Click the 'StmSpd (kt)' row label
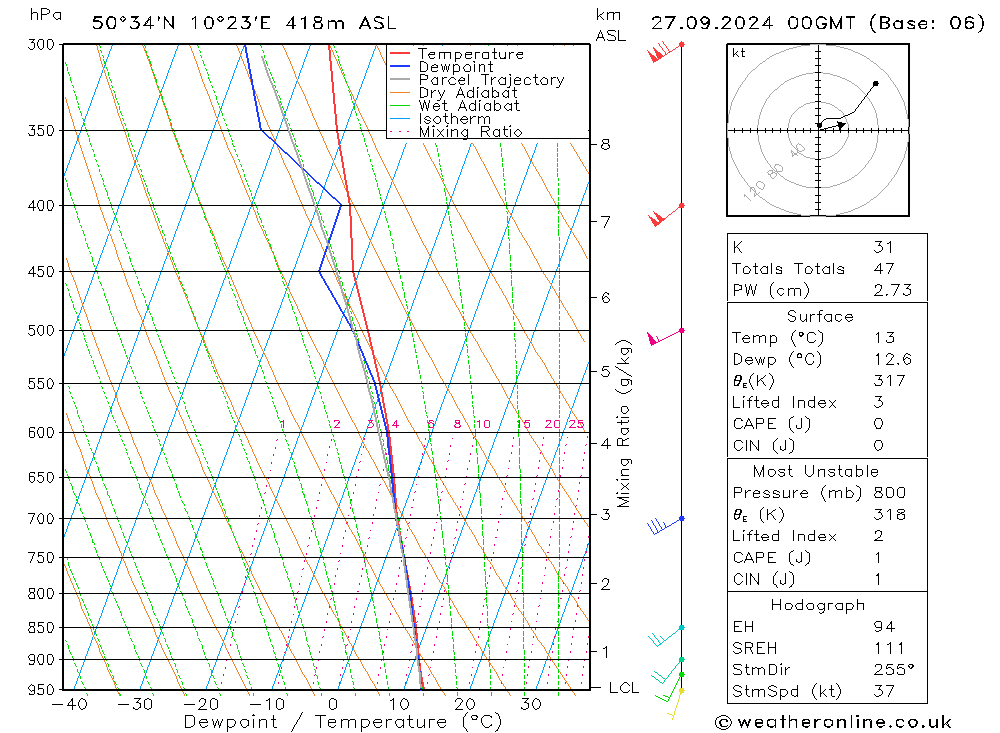This screenshot has height=733, width=1000. coord(787,692)
